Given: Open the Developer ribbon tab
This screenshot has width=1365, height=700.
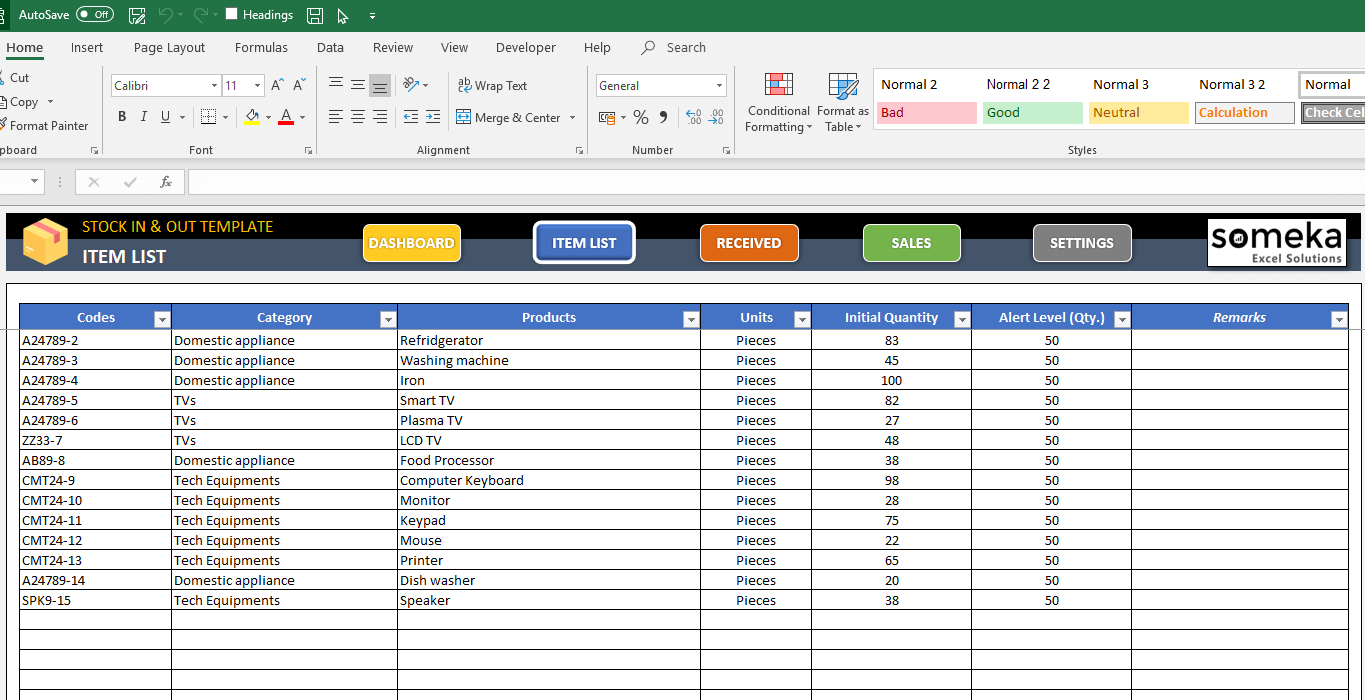Looking at the screenshot, I should pos(525,47).
